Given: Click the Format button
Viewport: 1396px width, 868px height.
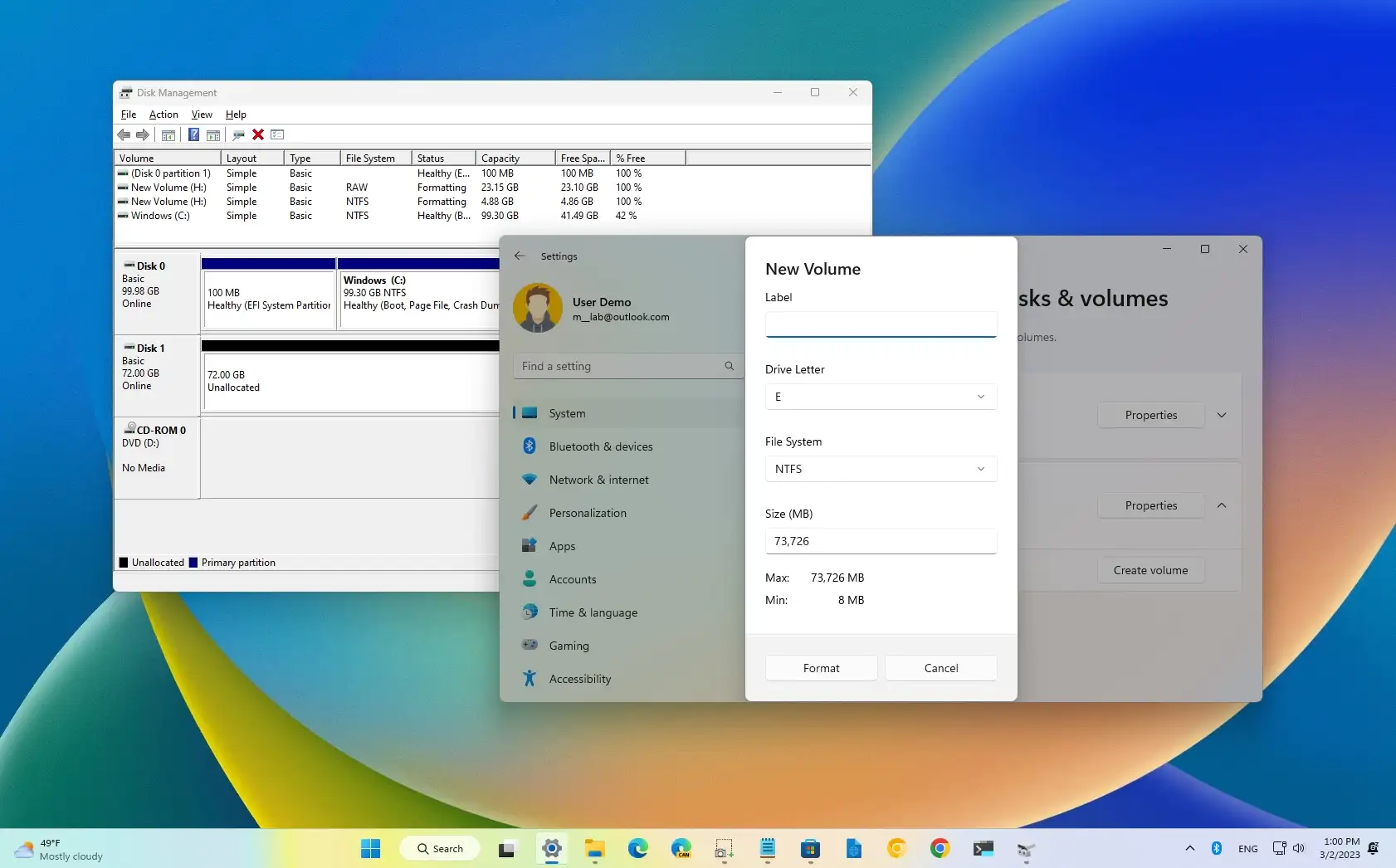Looking at the screenshot, I should [821, 668].
